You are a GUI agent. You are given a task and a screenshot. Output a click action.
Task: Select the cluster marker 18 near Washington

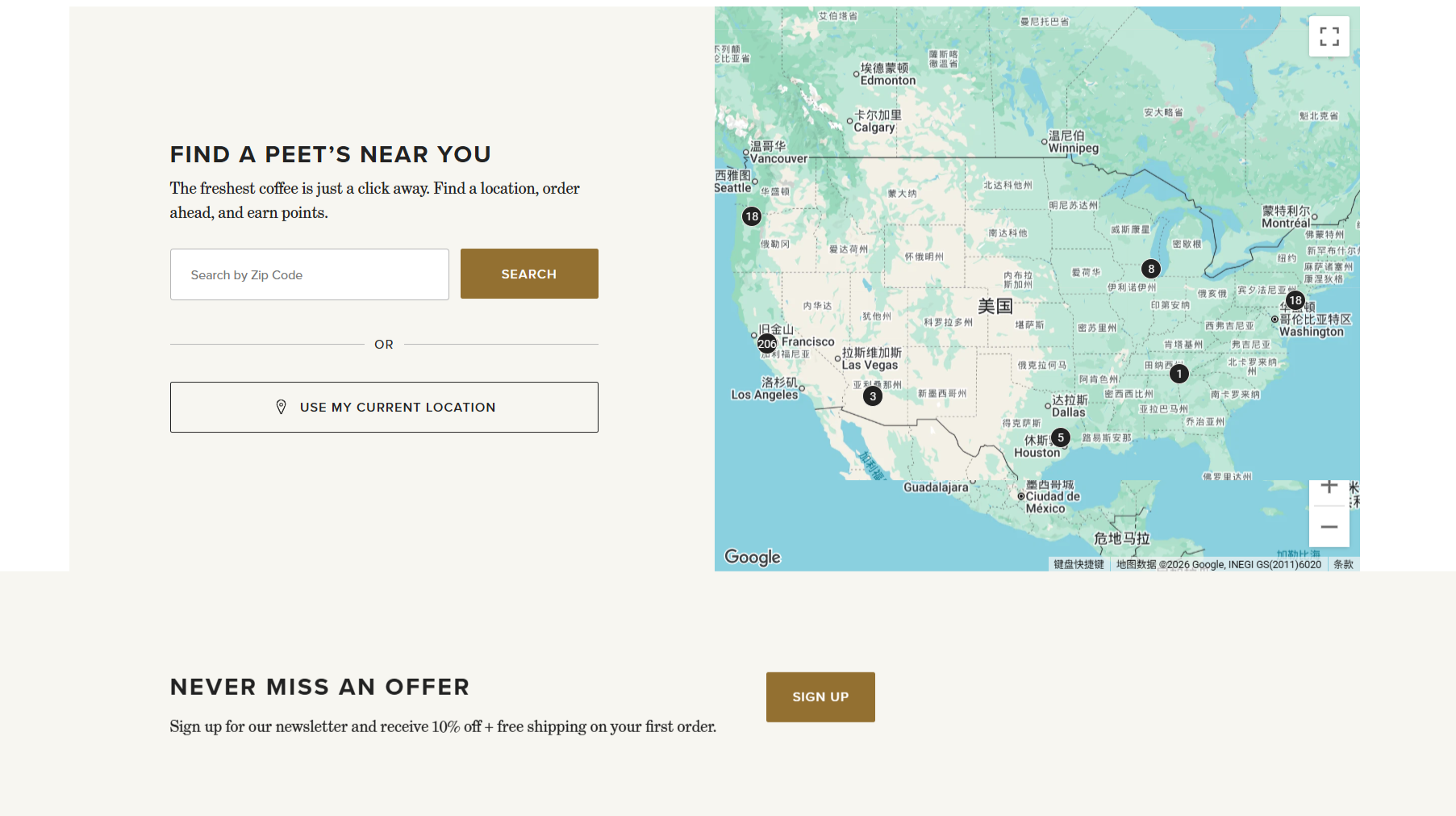pos(1295,300)
